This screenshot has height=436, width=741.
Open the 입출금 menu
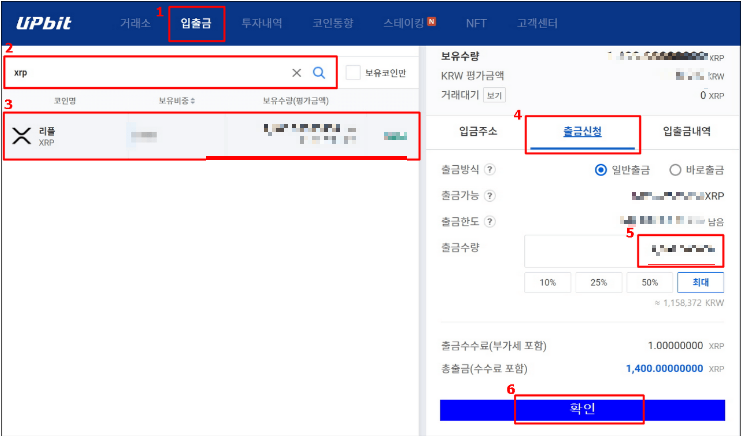(196, 23)
